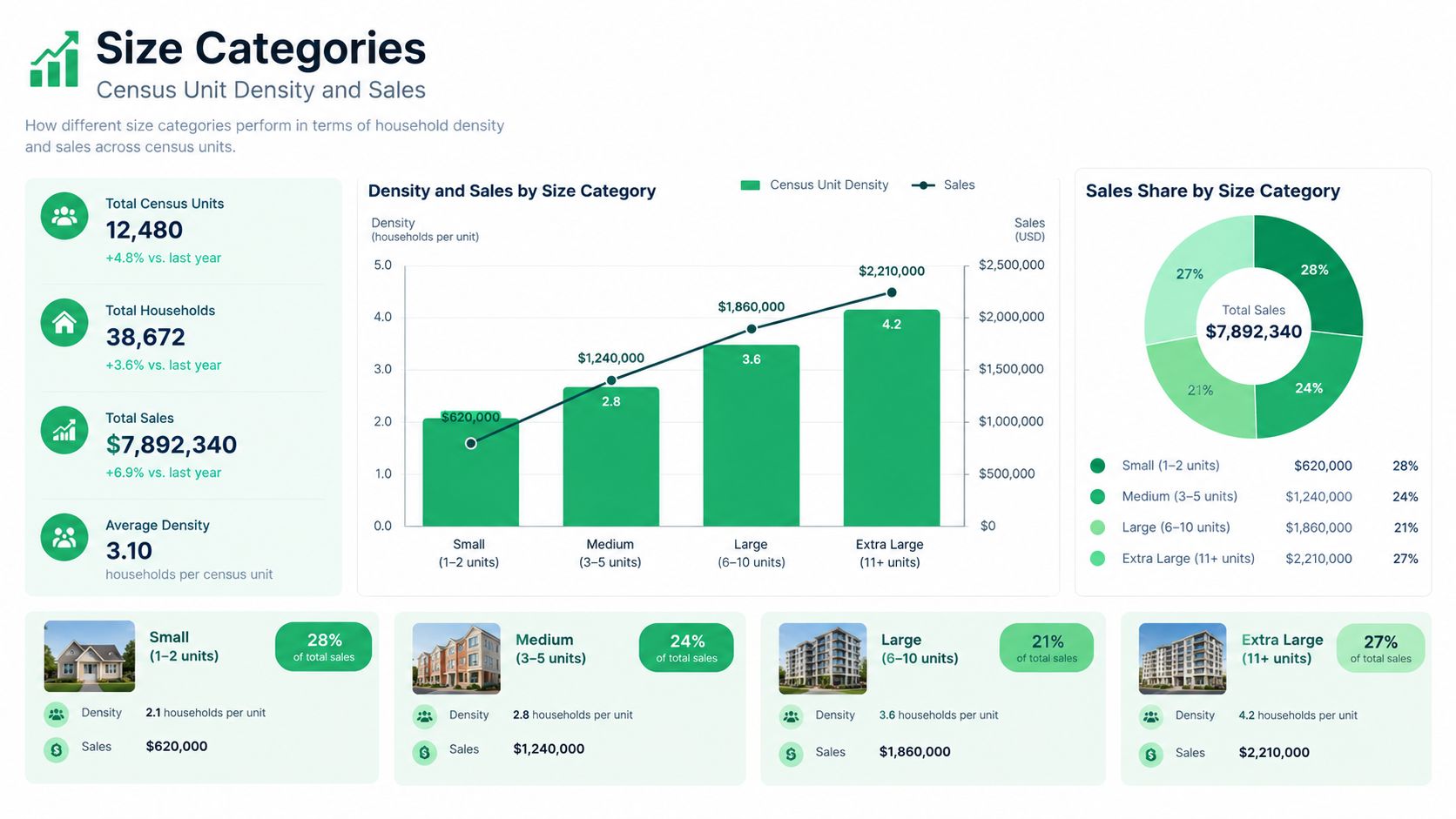Click the Medium legend dot in the donut legend

(1097, 496)
